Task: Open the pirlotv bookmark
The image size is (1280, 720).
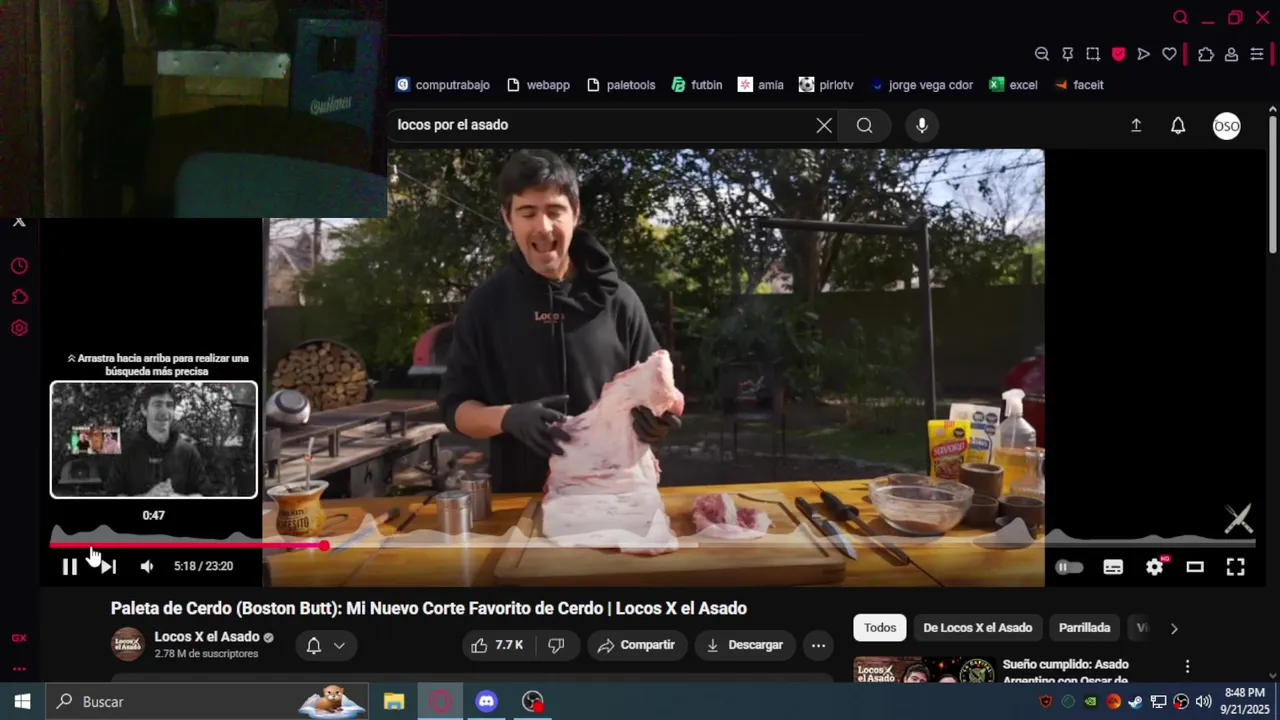Action: point(827,85)
